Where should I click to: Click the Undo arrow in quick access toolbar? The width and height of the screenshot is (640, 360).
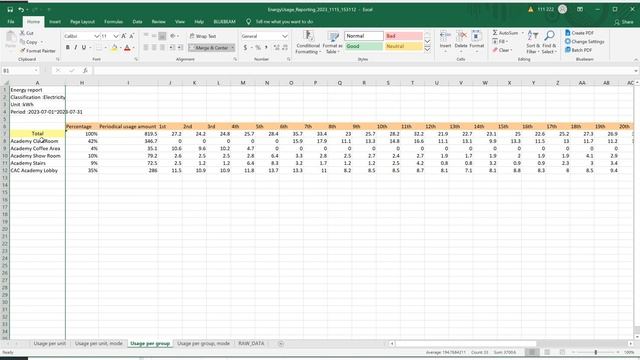coord(21,9)
